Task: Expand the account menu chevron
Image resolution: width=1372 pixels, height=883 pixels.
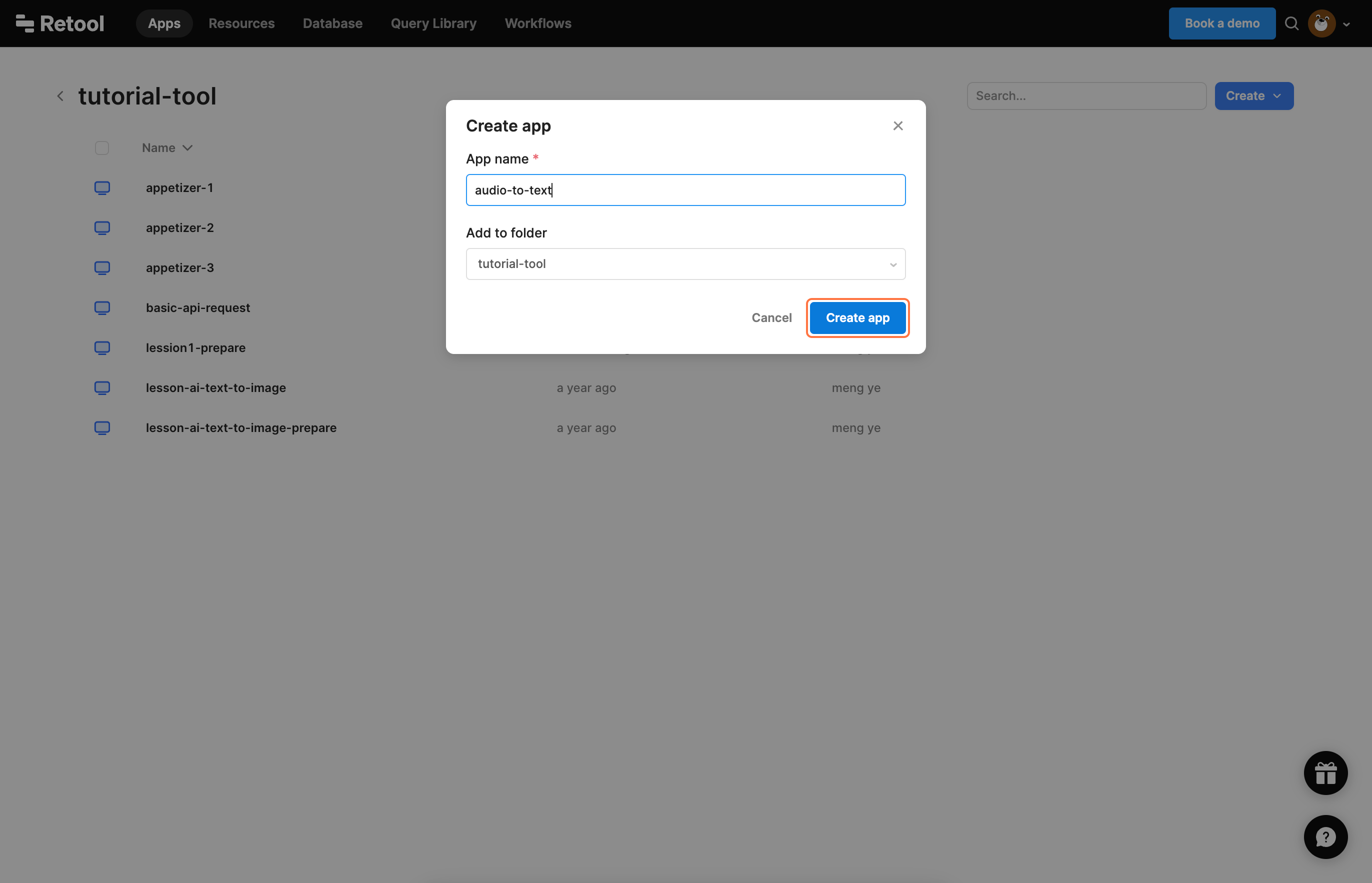Action: 1346,24
